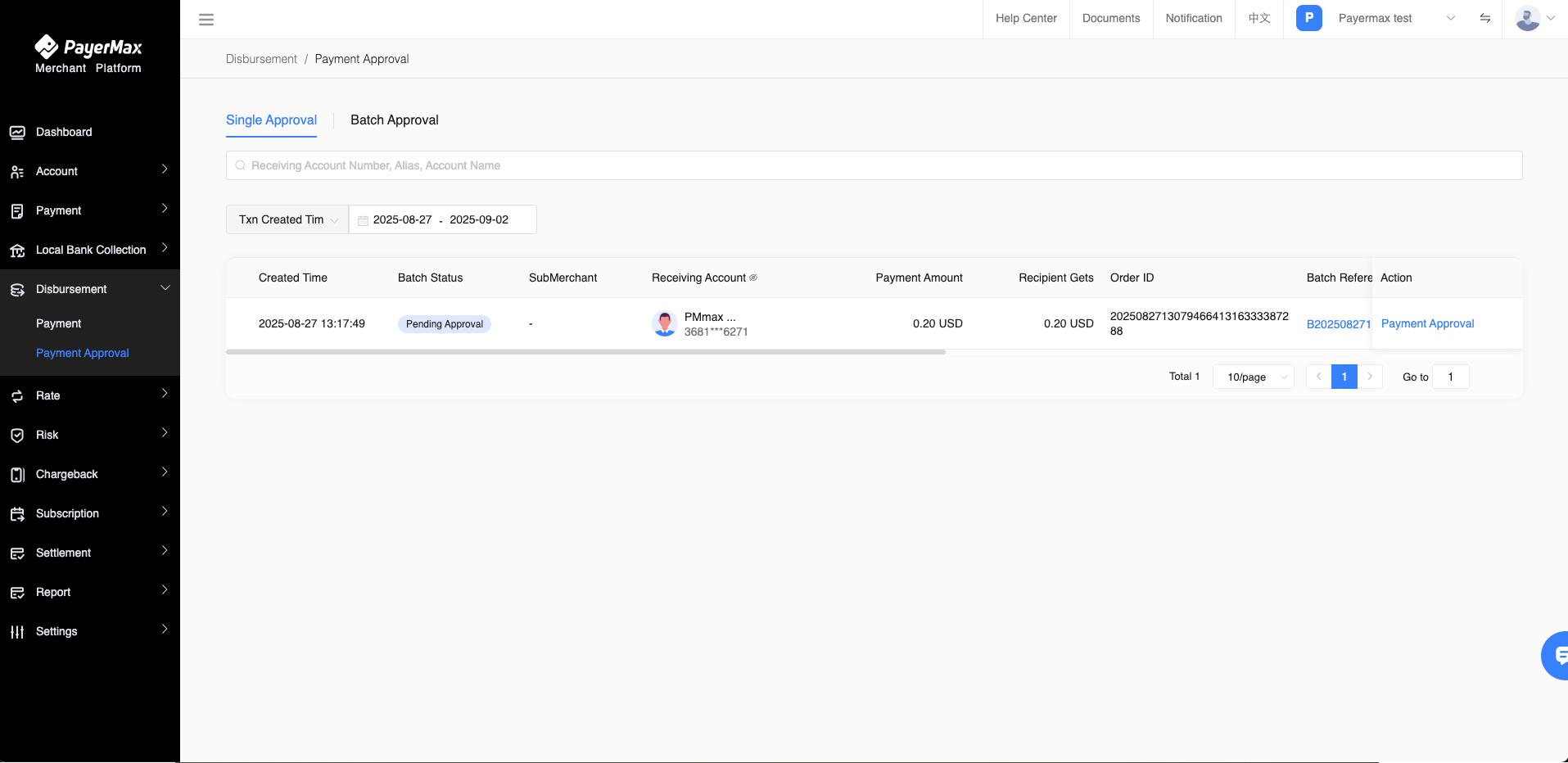Open the account switcher arrows icon
The height and width of the screenshot is (763, 1568).
click(x=1485, y=18)
